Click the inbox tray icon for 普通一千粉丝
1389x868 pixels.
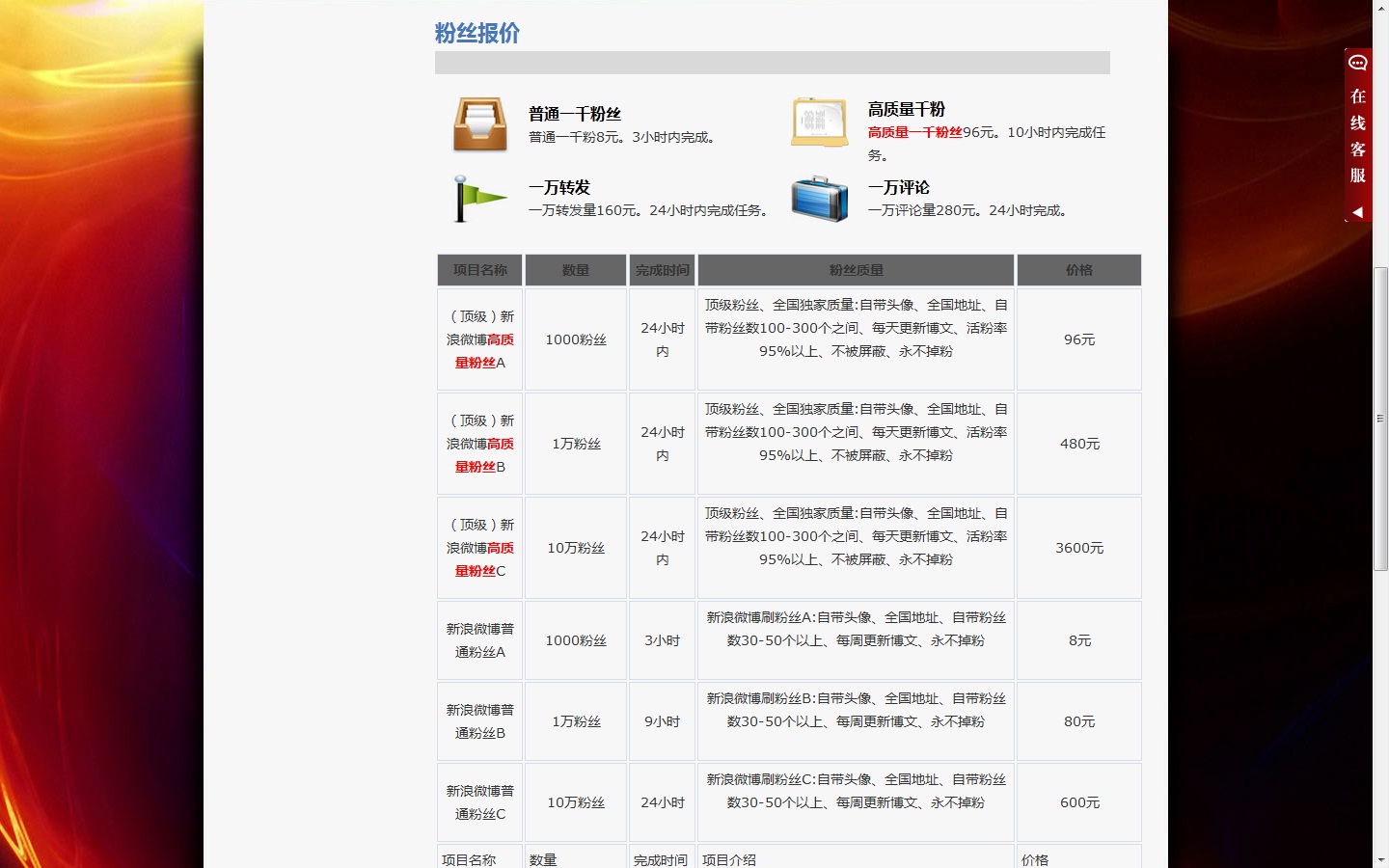479,124
